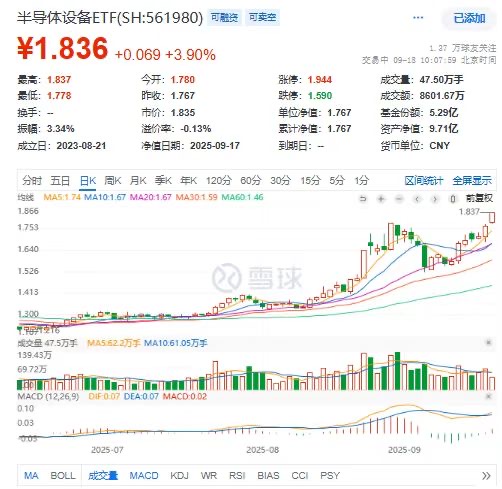Click the 可卖空 tag
Viewport: 502px width, 489px height.
pyautogui.click(x=263, y=17)
